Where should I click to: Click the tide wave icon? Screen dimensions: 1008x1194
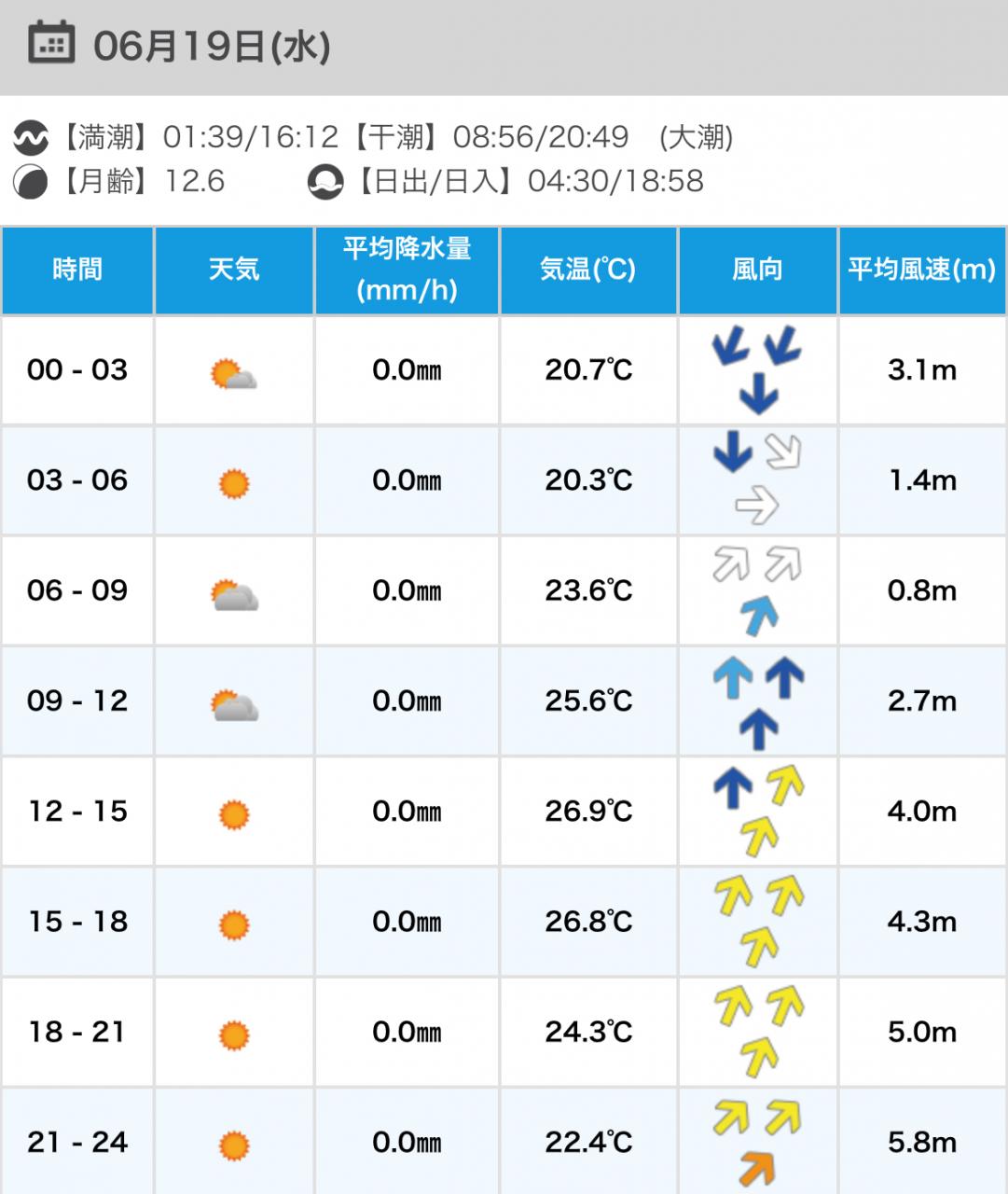(30, 139)
